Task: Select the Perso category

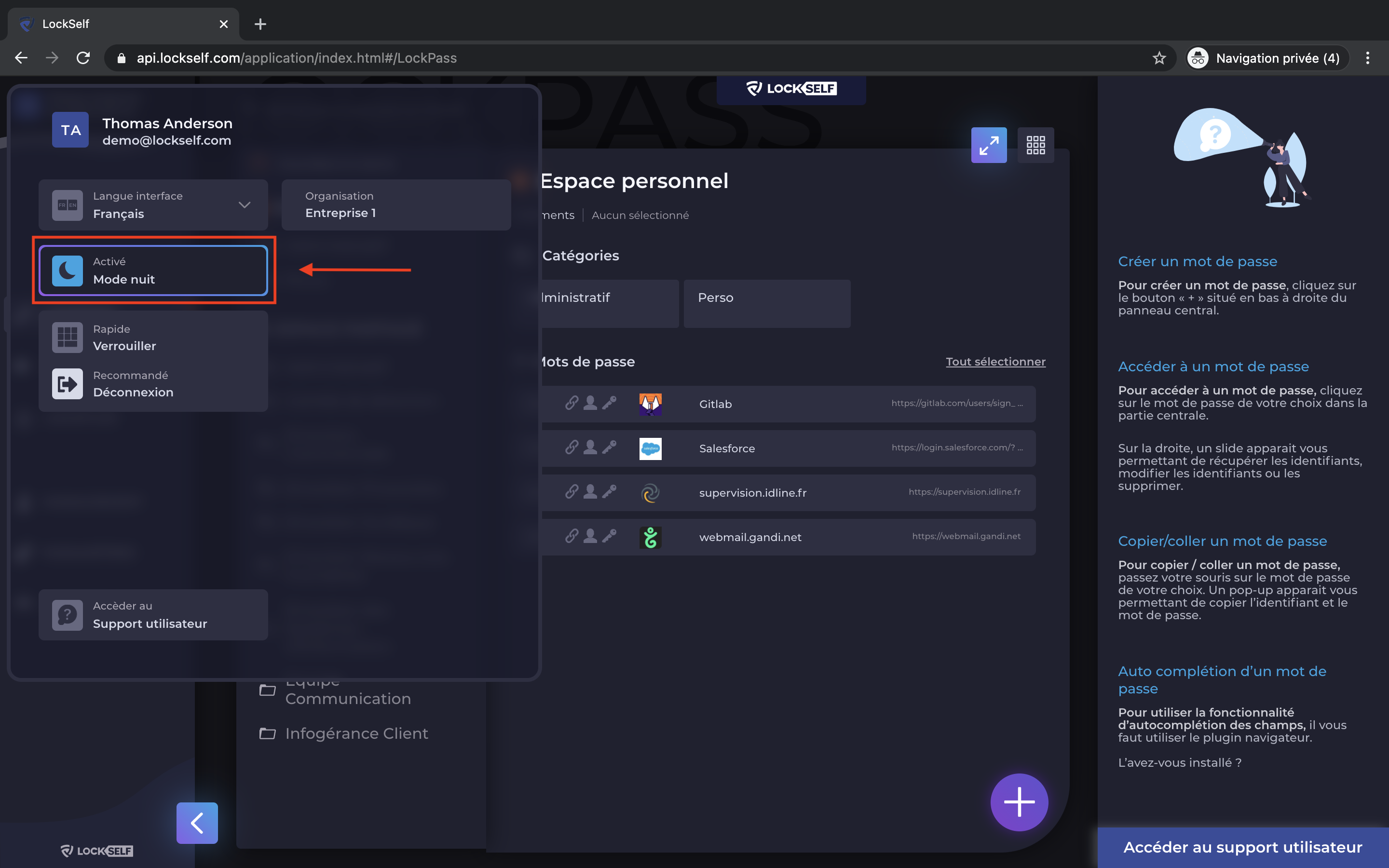Action: [767, 304]
